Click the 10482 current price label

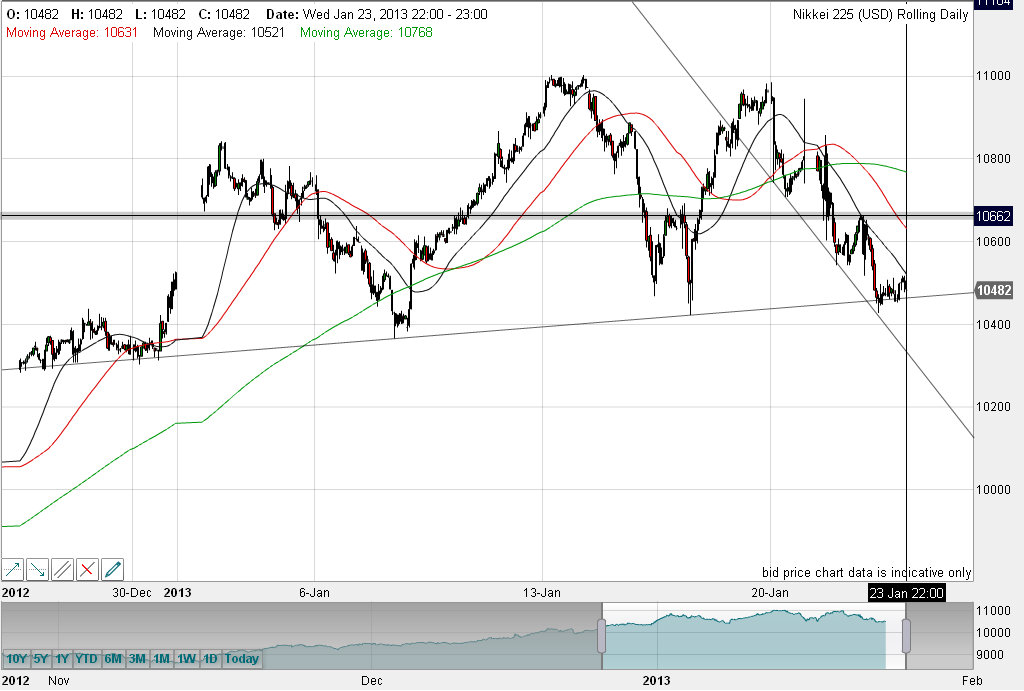pyautogui.click(x=993, y=290)
